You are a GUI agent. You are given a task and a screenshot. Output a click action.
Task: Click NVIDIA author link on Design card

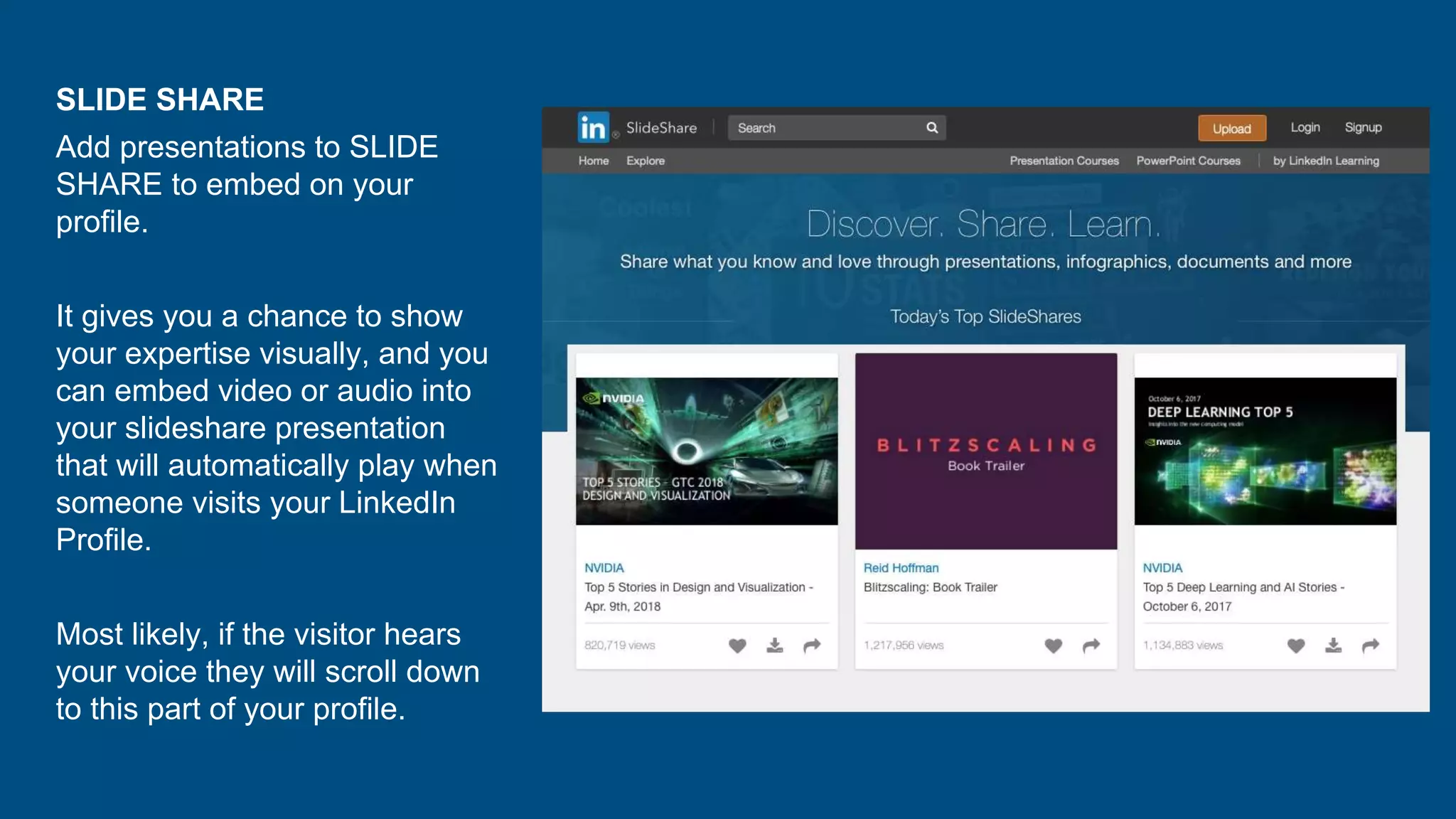[604, 568]
